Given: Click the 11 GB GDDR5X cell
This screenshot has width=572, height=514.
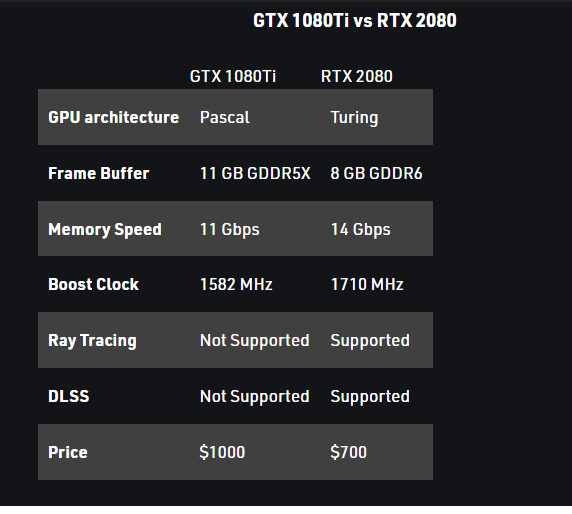Looking at the screenshot, I should (255, 173).
